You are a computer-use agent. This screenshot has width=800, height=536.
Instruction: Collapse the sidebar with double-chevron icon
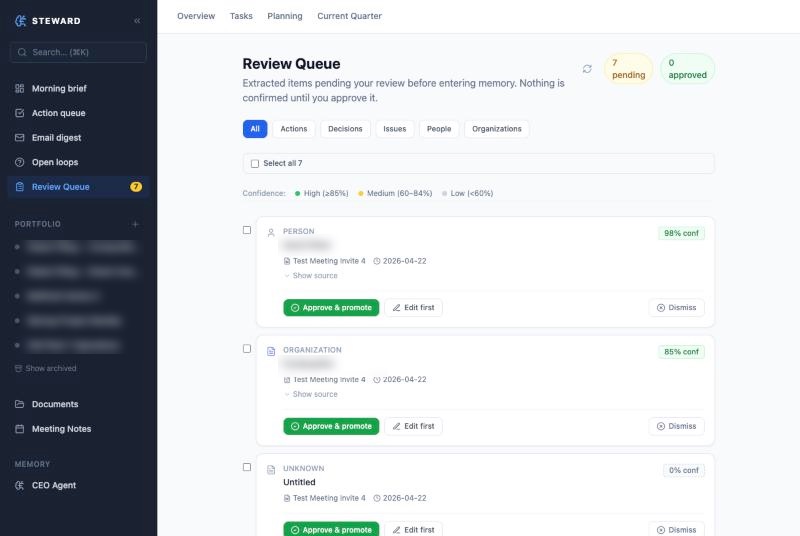(137, 21)
